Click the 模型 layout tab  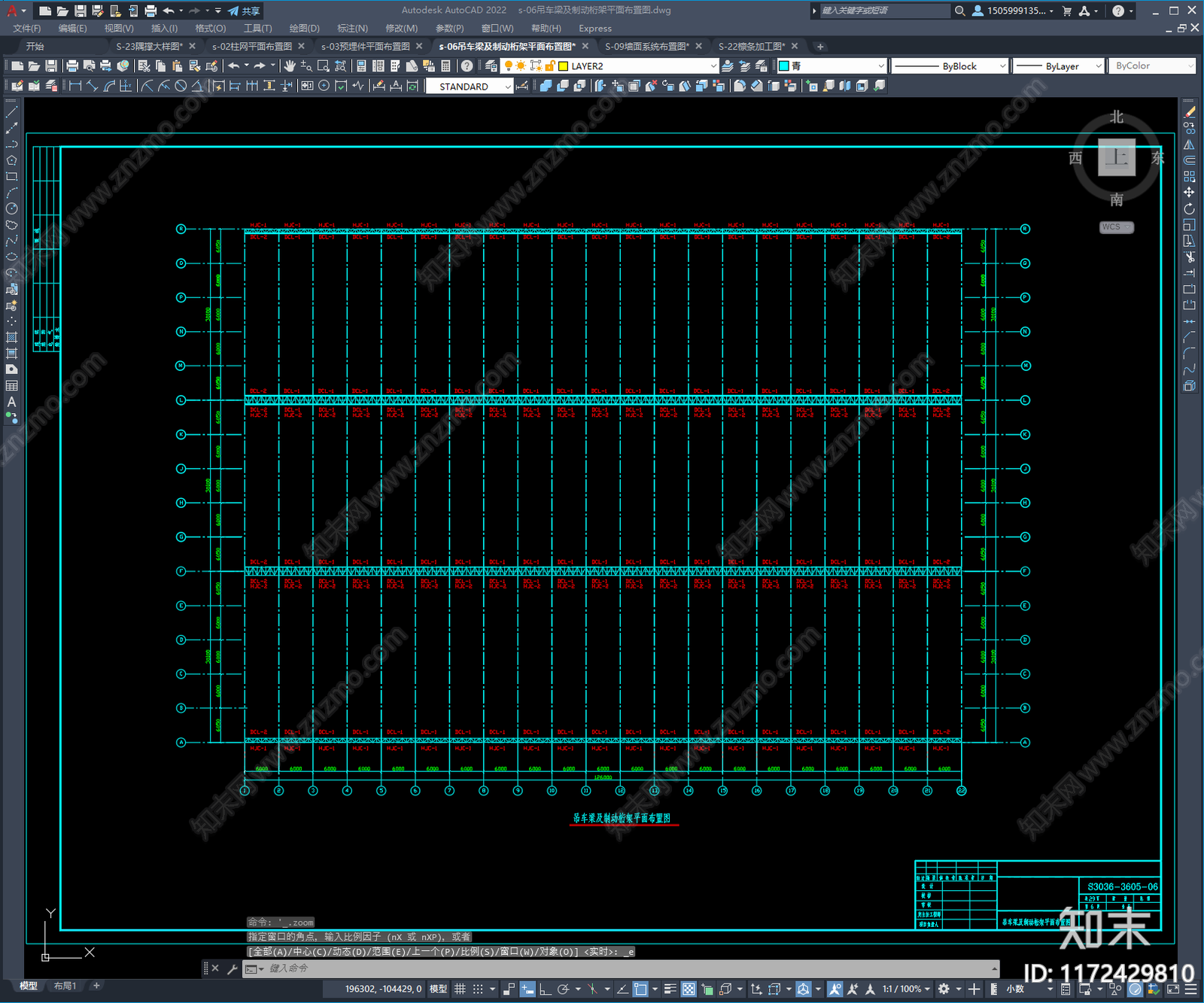(x=29, y=986)
